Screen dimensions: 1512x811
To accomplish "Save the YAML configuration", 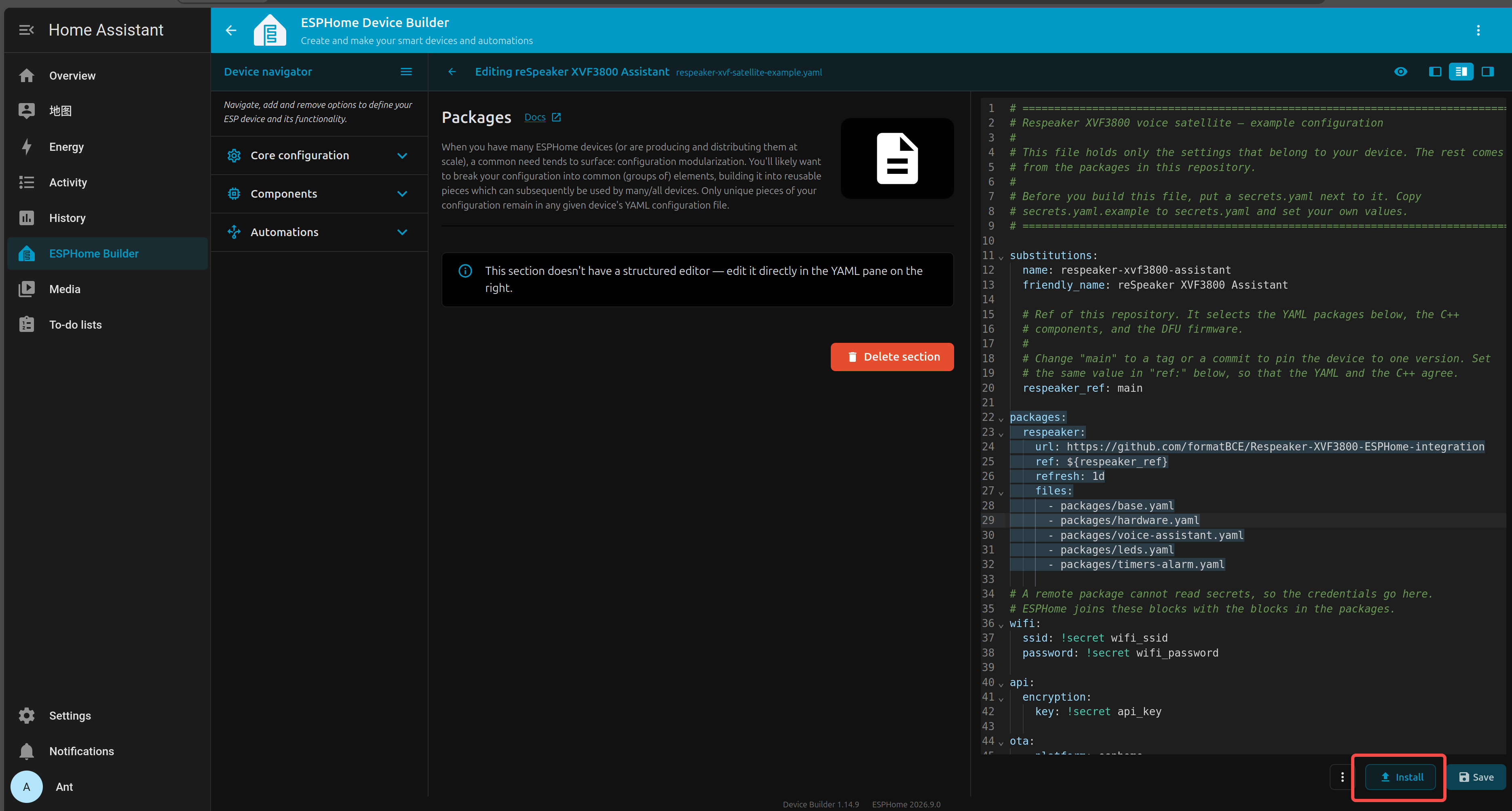I will point(1476,777).
